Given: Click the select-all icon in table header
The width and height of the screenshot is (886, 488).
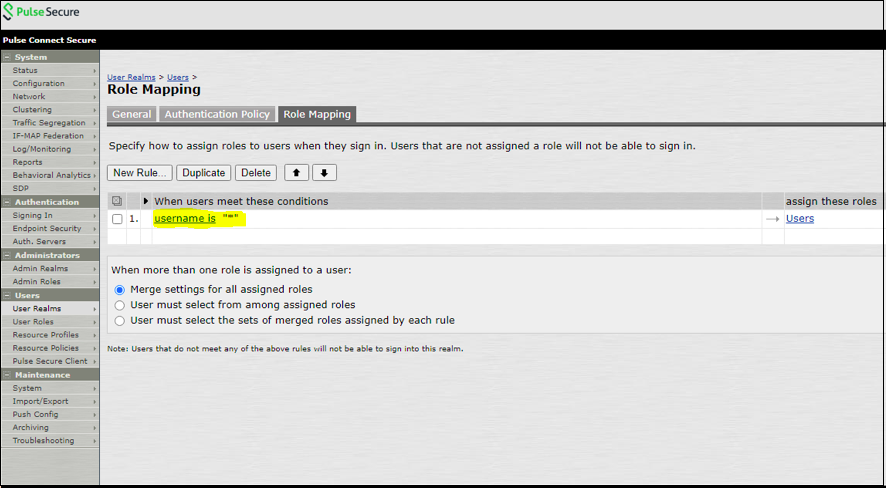Looking at the screenshot, I should point(117,202).
